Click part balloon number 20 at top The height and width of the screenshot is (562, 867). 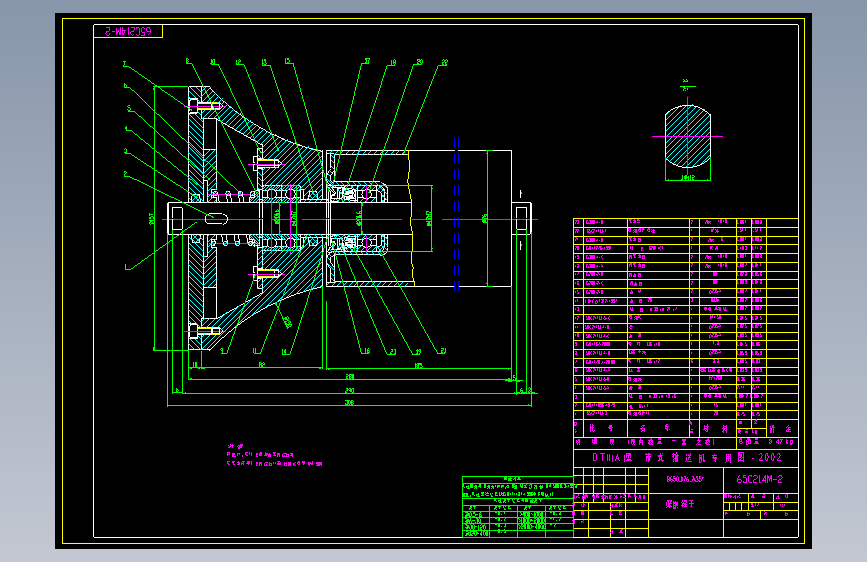[x=420, y=62]
